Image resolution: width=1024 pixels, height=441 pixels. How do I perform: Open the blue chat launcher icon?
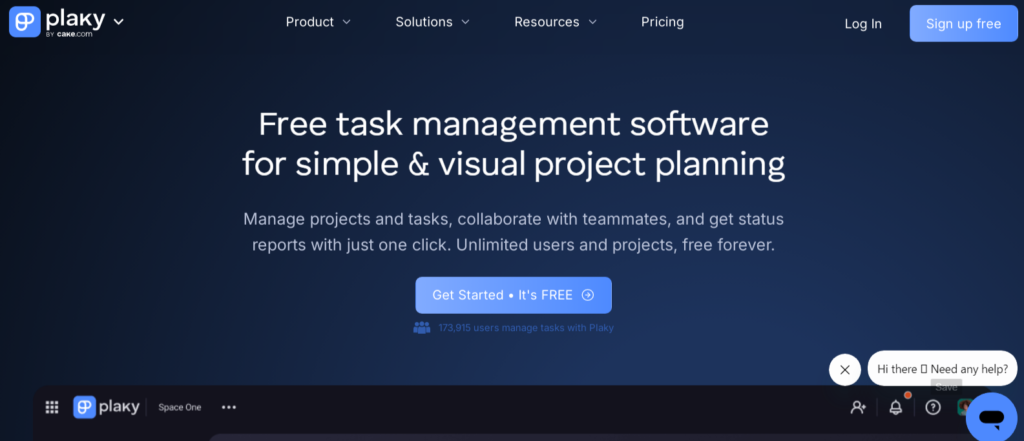[x=991, y=418]
